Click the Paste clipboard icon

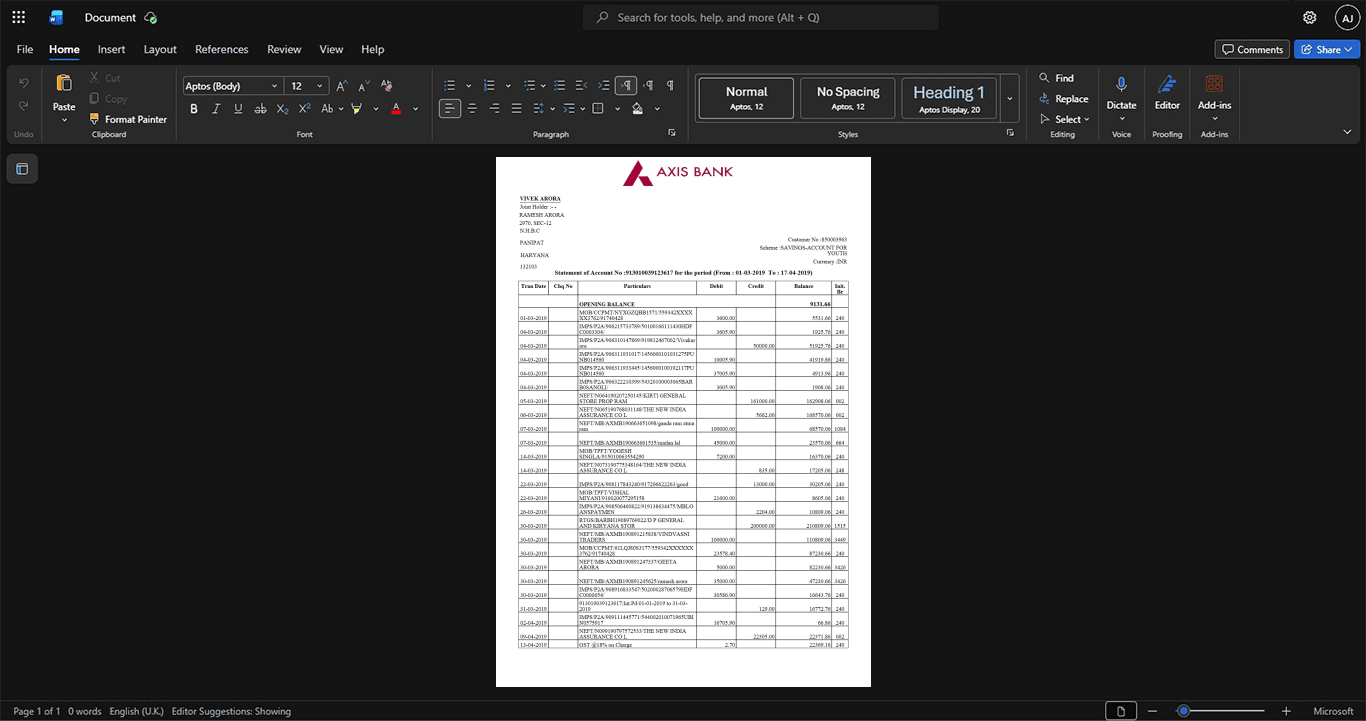click(x=64, y=84)
